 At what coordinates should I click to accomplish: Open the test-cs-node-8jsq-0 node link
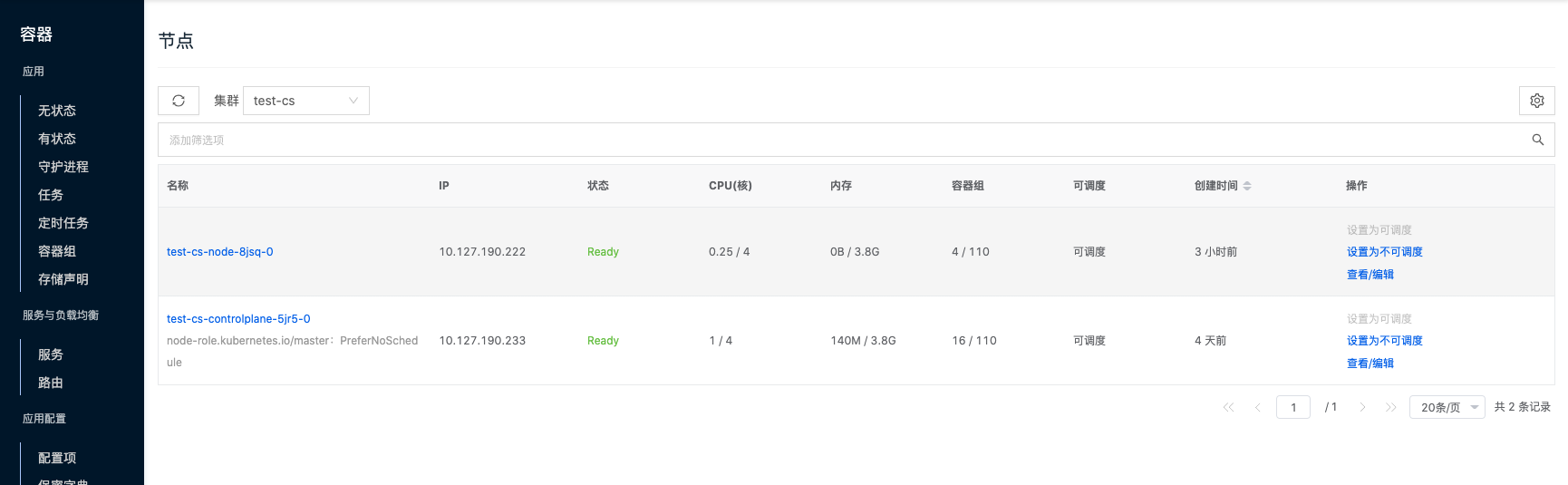(x=220, y=252)
